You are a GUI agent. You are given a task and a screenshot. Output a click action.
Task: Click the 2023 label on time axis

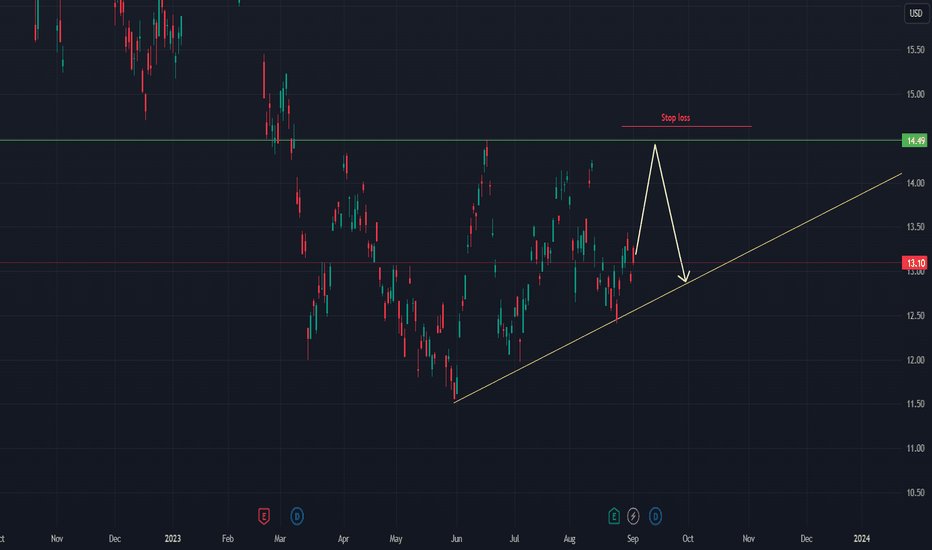172,538
